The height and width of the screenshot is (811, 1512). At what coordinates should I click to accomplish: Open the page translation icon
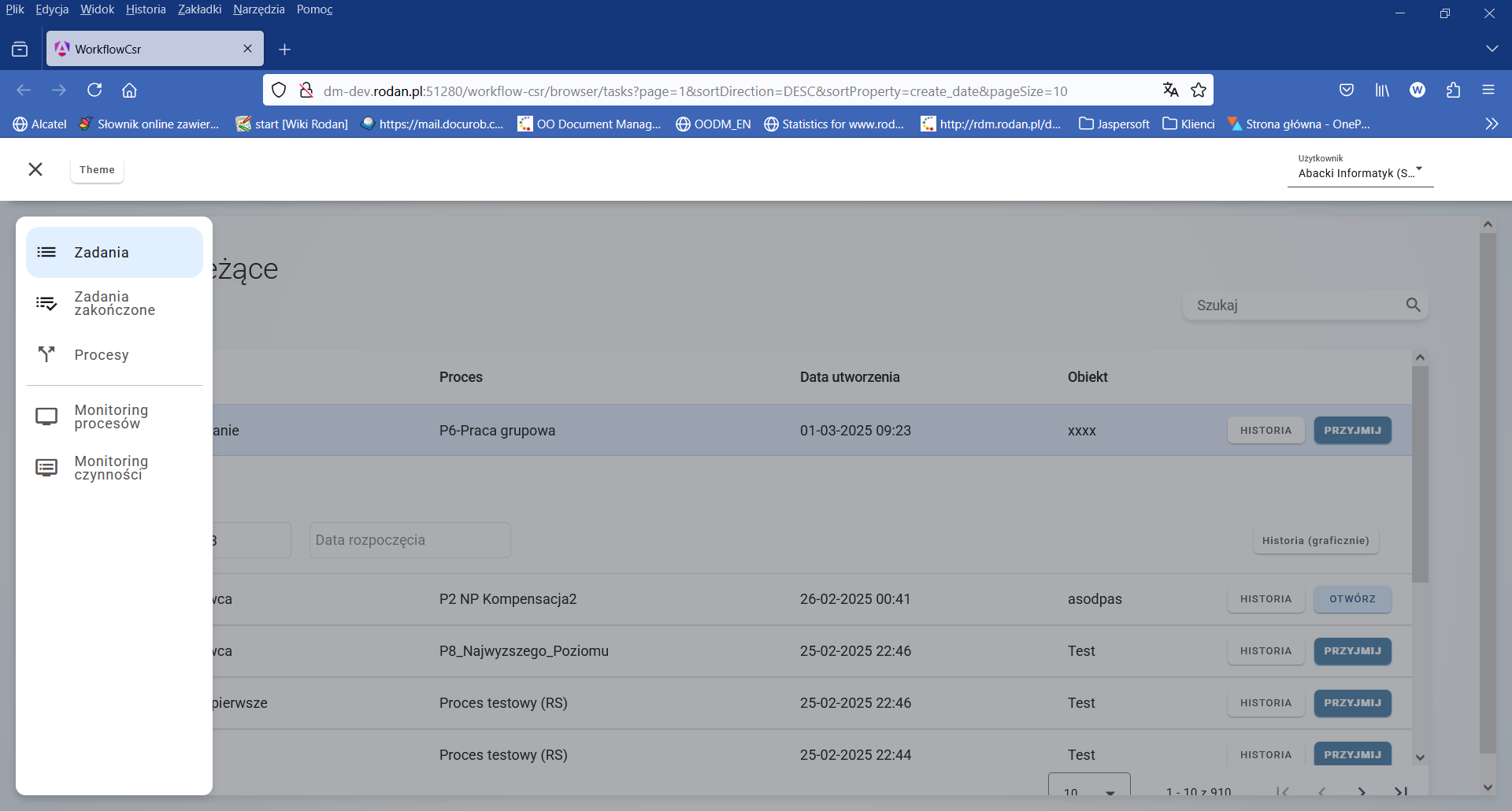[1170, 90]
